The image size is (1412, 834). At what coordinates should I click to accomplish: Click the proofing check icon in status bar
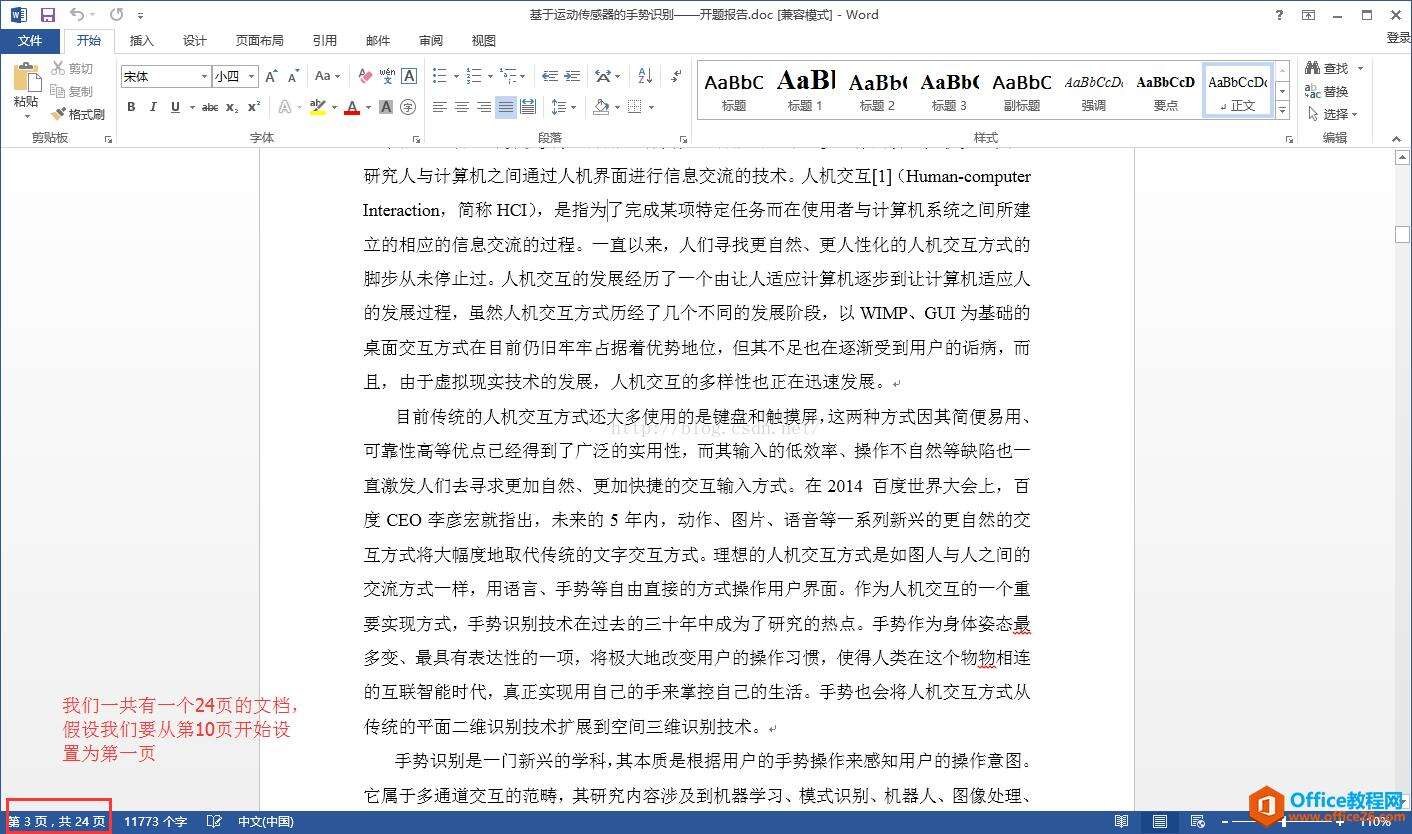click(x=214, y=822)
